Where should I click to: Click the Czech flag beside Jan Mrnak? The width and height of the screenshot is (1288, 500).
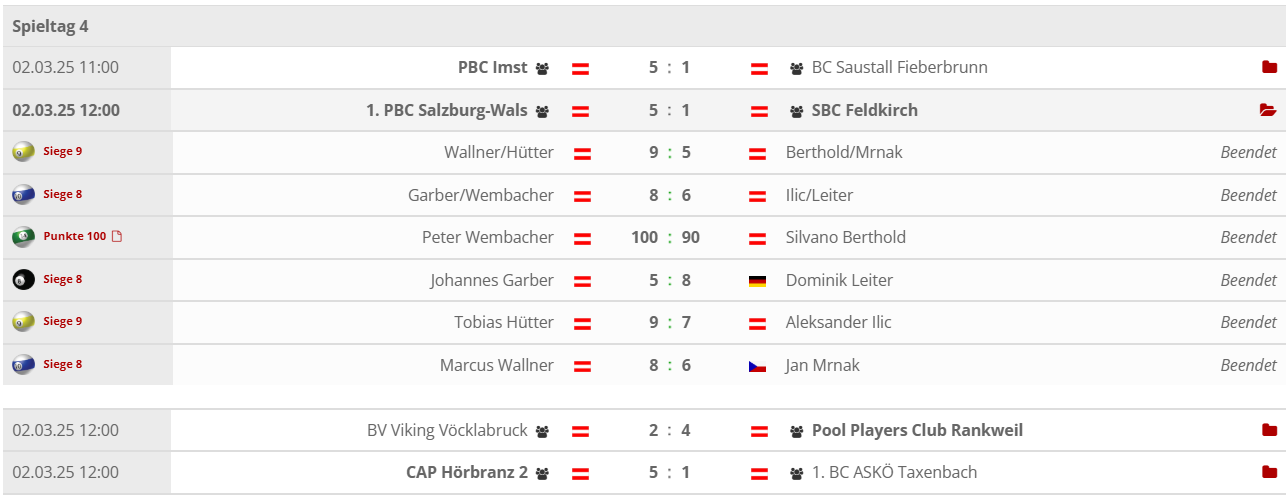[757, 366]
